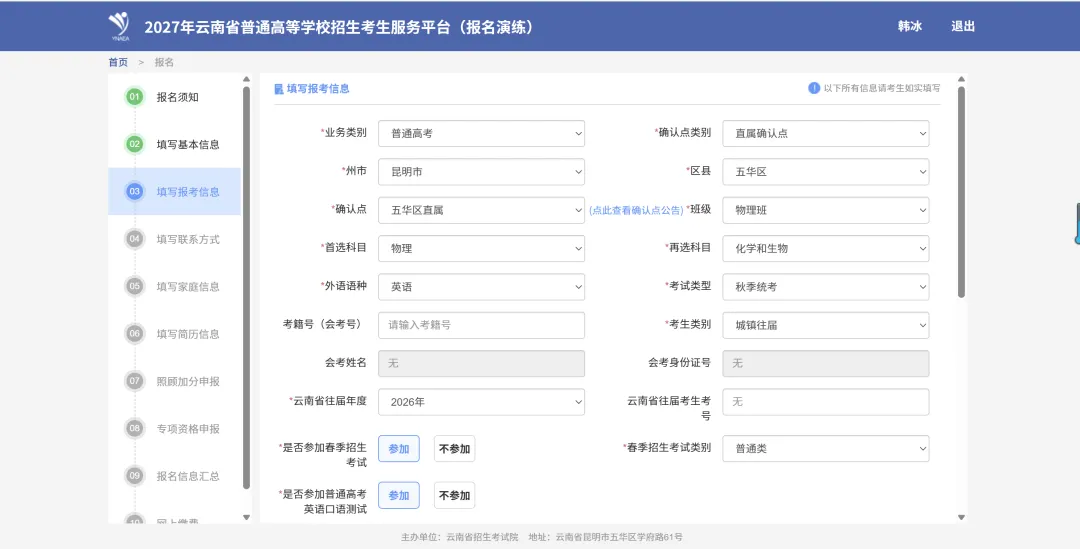Open the 确认点类别 dropdown
Screen dimensions: 1080x549
[x=826, y=134]
